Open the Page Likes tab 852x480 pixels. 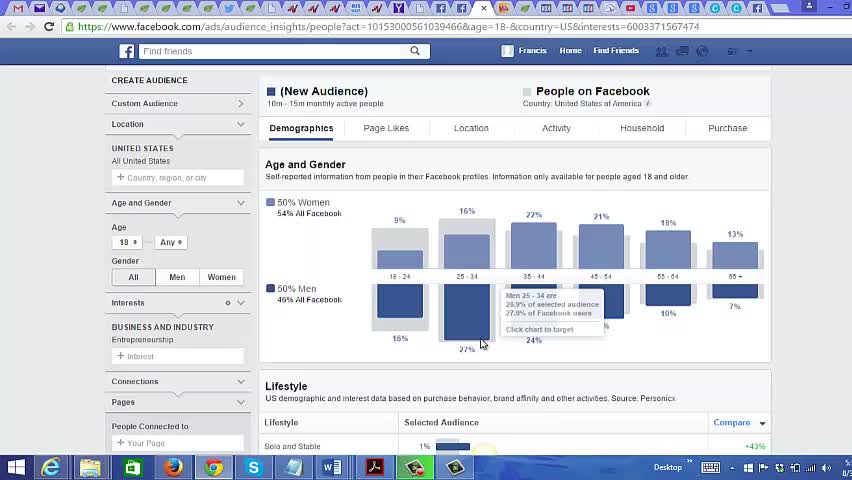[x=386, y=128]
